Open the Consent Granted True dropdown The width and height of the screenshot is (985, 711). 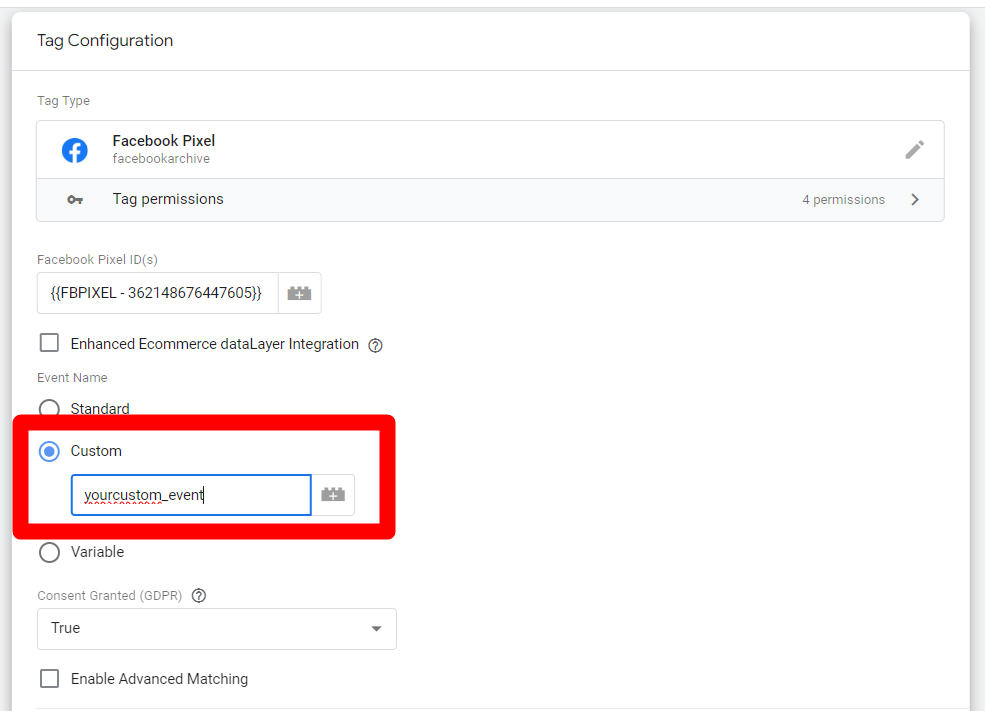(x=217, y=628)
